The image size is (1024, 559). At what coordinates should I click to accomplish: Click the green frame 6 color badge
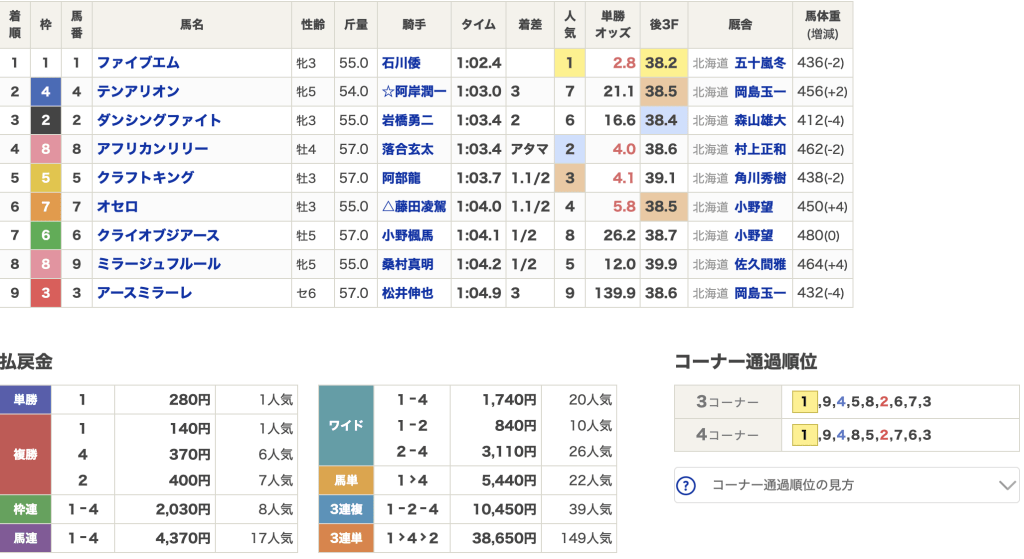[x=46, y=235]
